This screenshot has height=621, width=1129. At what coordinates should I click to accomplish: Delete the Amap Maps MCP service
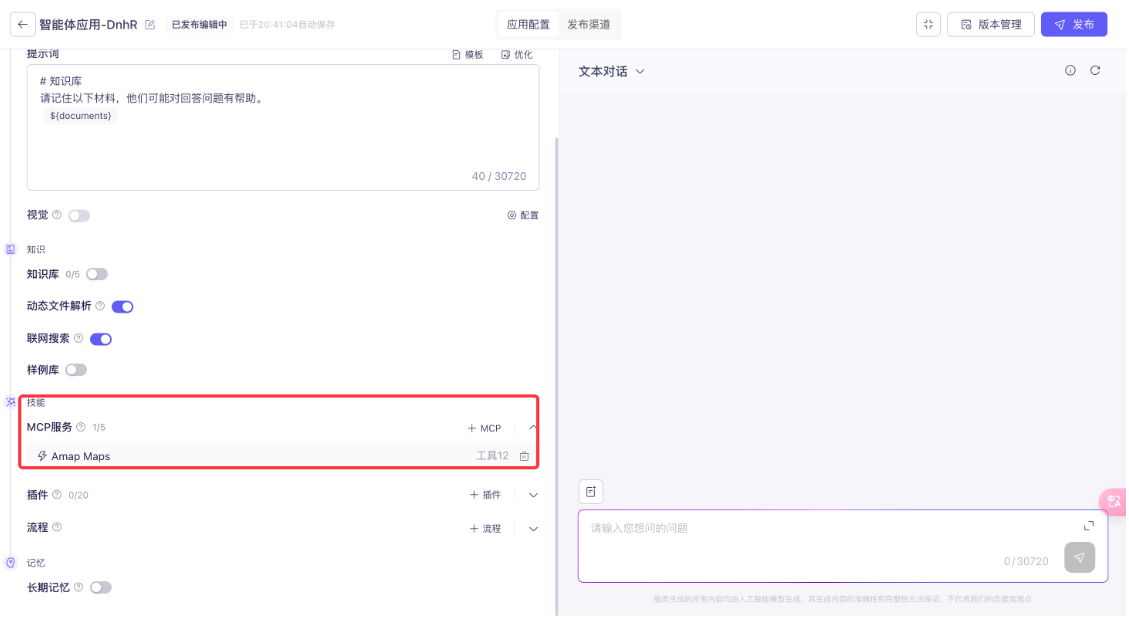524,457
